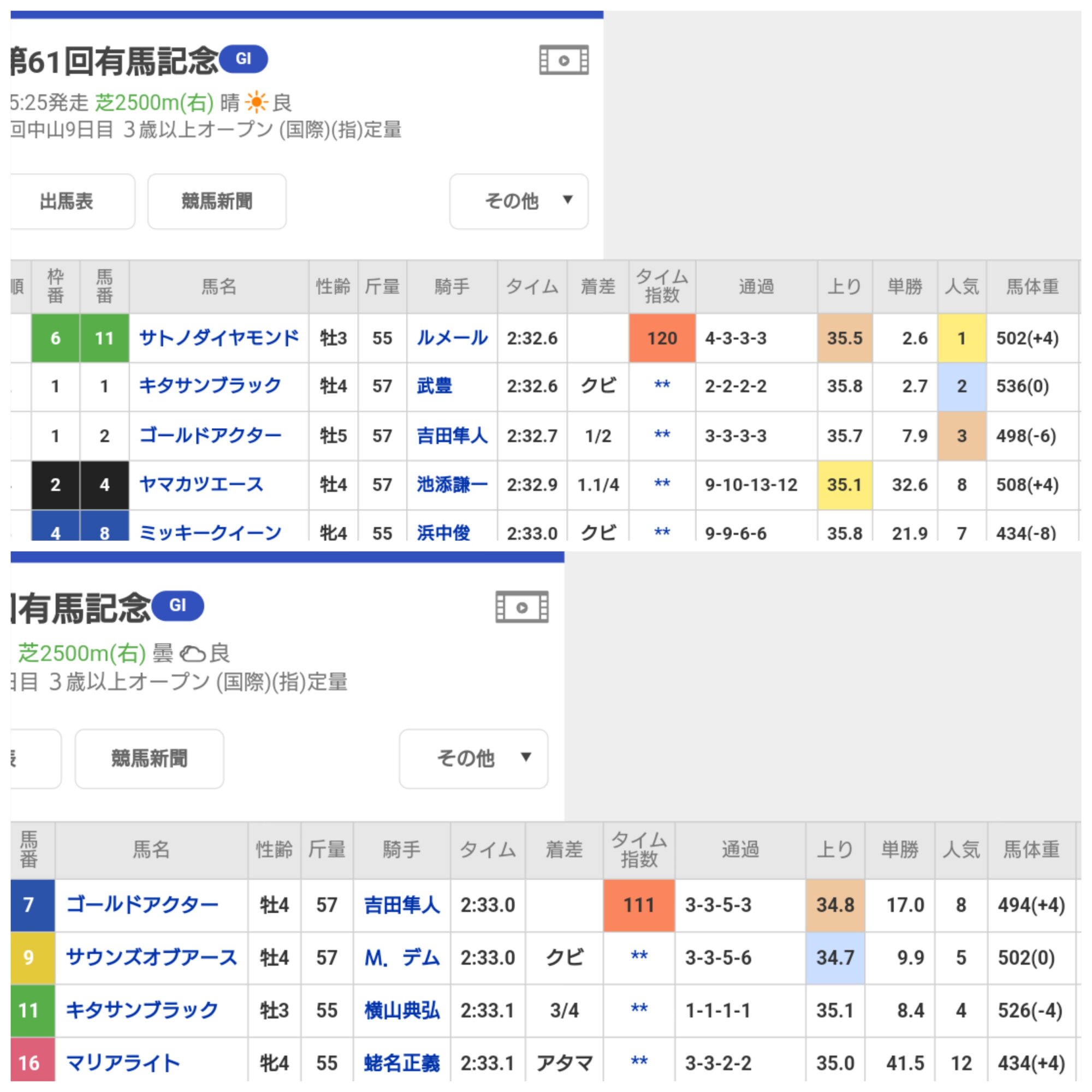Click the cloudy weather icon

tap(192, 654)
